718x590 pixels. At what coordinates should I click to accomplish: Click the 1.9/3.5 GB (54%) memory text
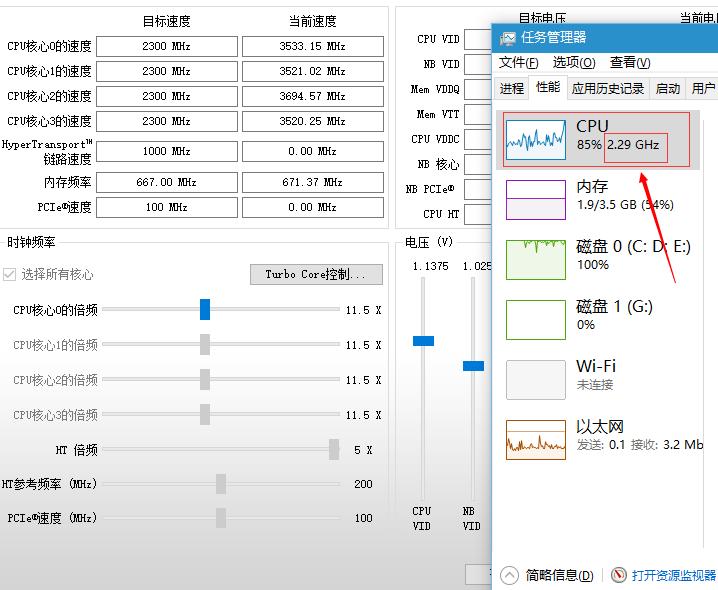click(625, 204)
